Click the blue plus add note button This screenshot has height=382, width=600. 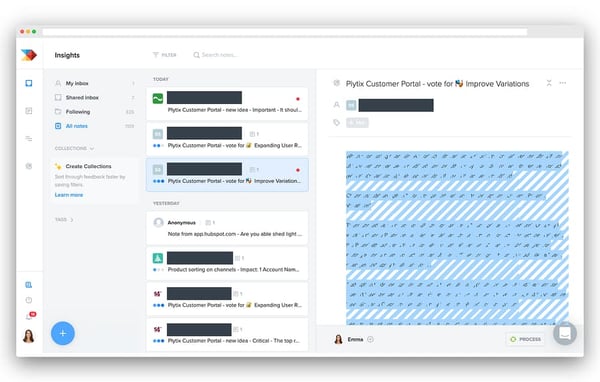(x=63, y=333)
